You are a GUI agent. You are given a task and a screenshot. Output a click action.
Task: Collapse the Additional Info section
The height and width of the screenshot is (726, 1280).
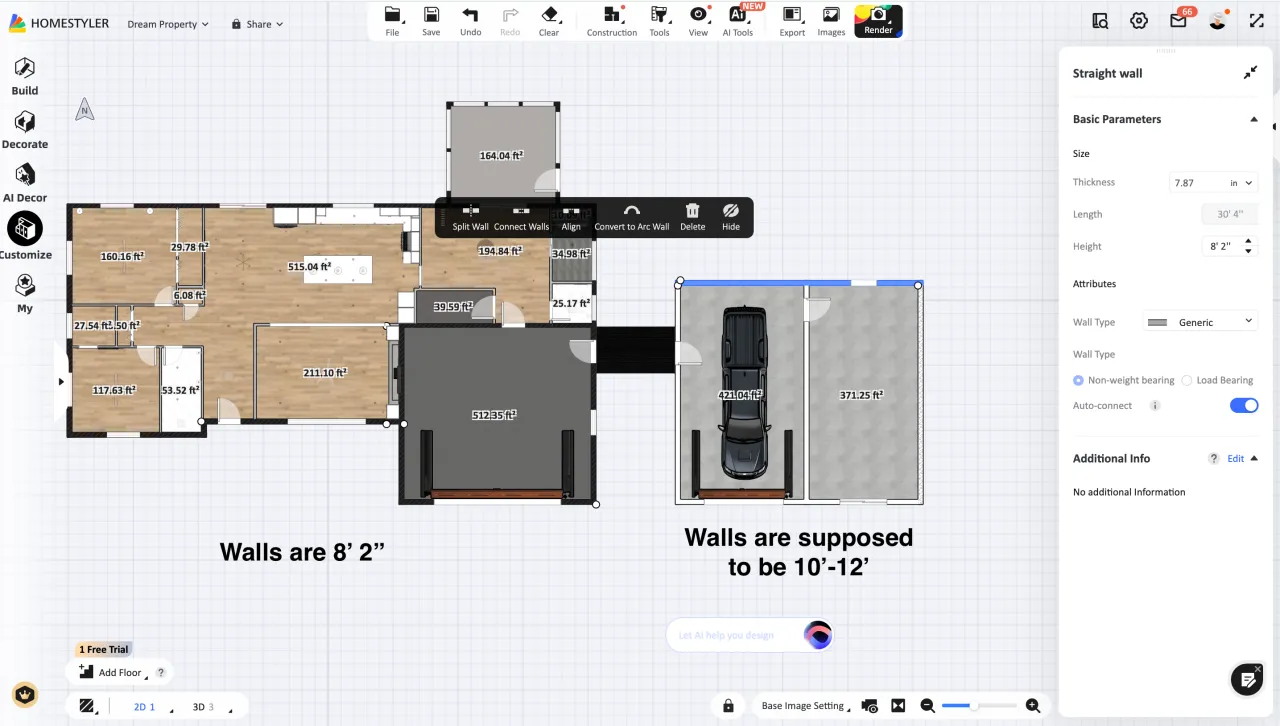click(1254, 458)
